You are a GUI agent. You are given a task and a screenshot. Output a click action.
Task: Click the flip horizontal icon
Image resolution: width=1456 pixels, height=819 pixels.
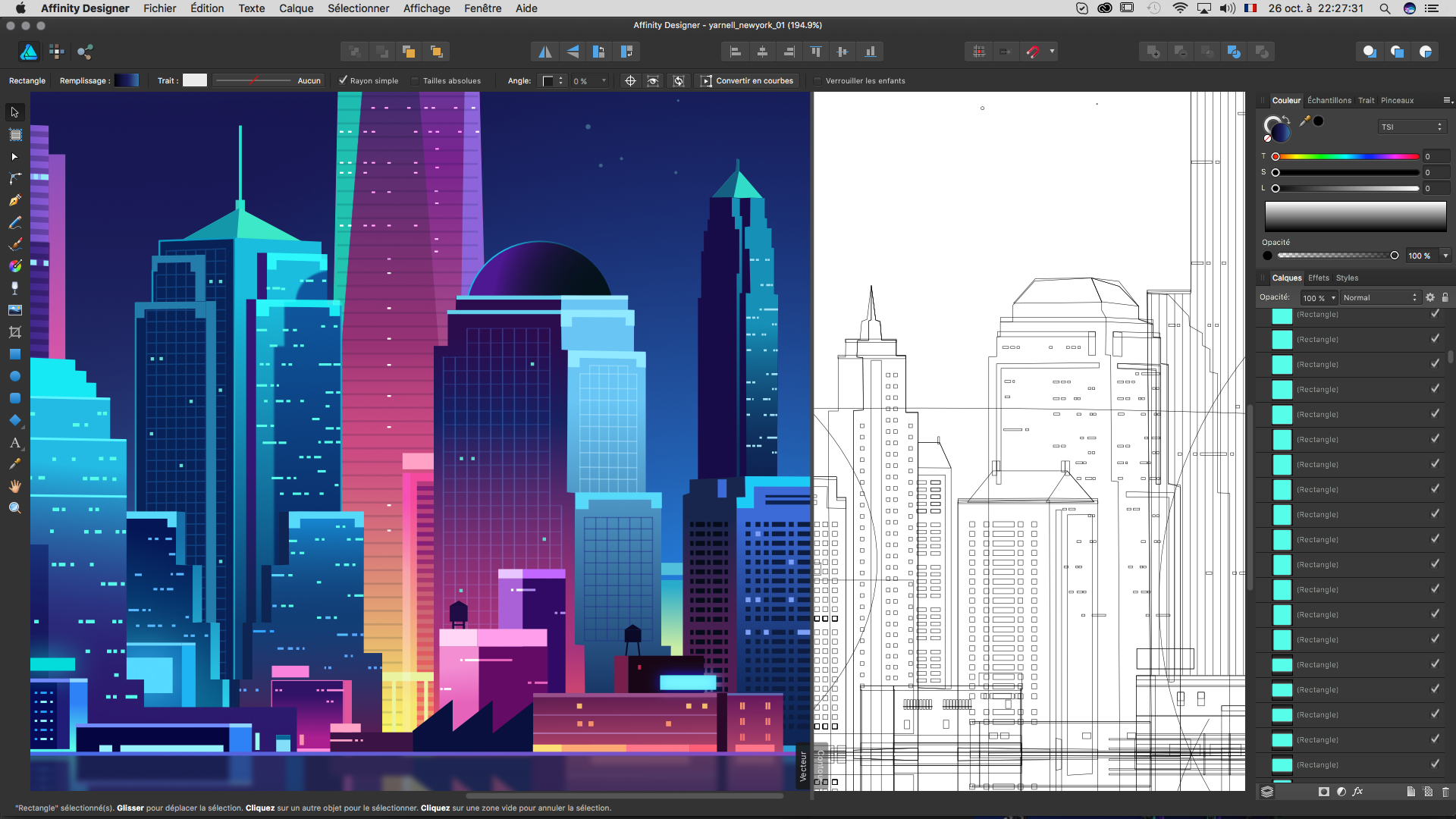(544, 52)
